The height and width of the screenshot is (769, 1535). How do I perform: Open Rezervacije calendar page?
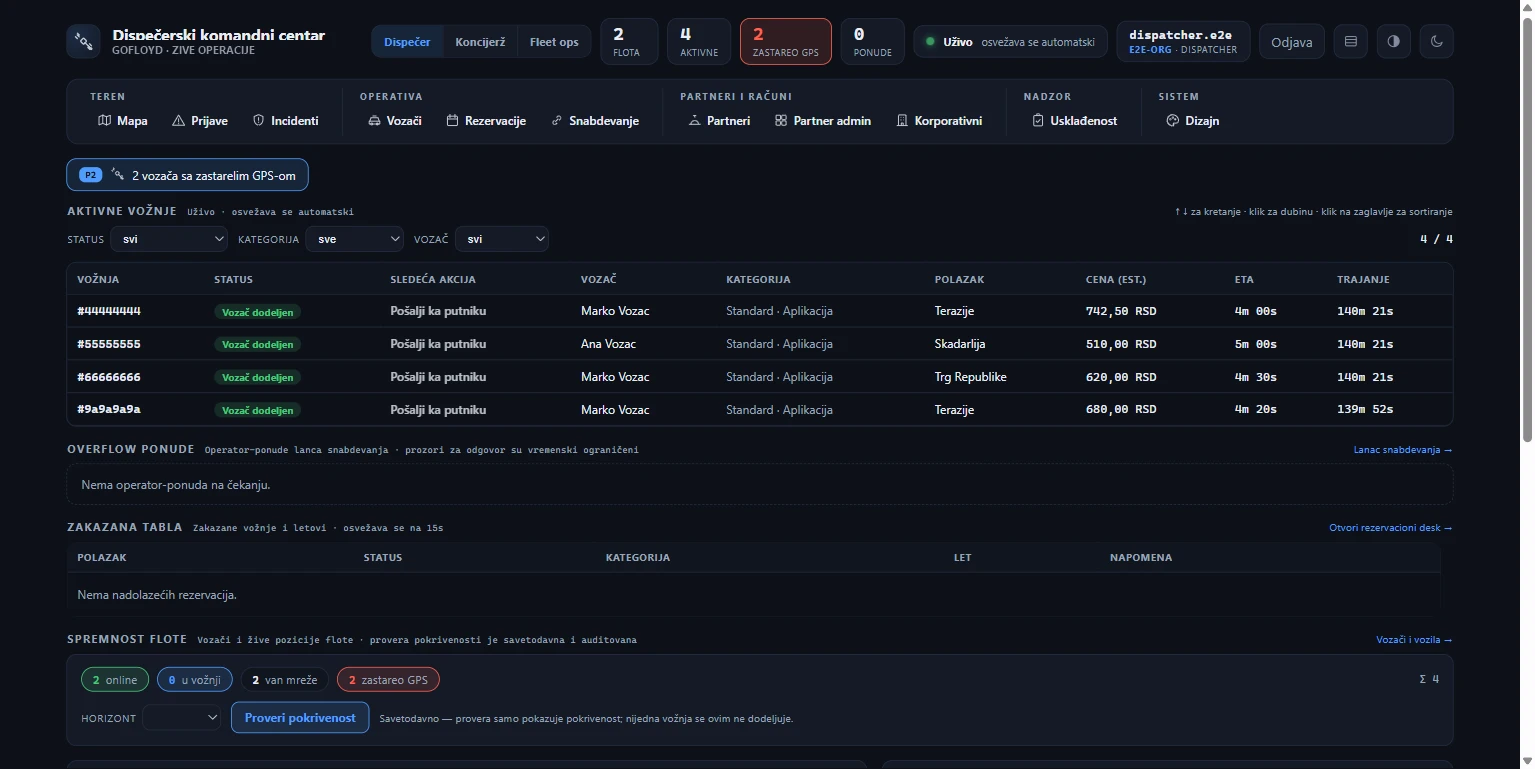[x=486, y=121]
